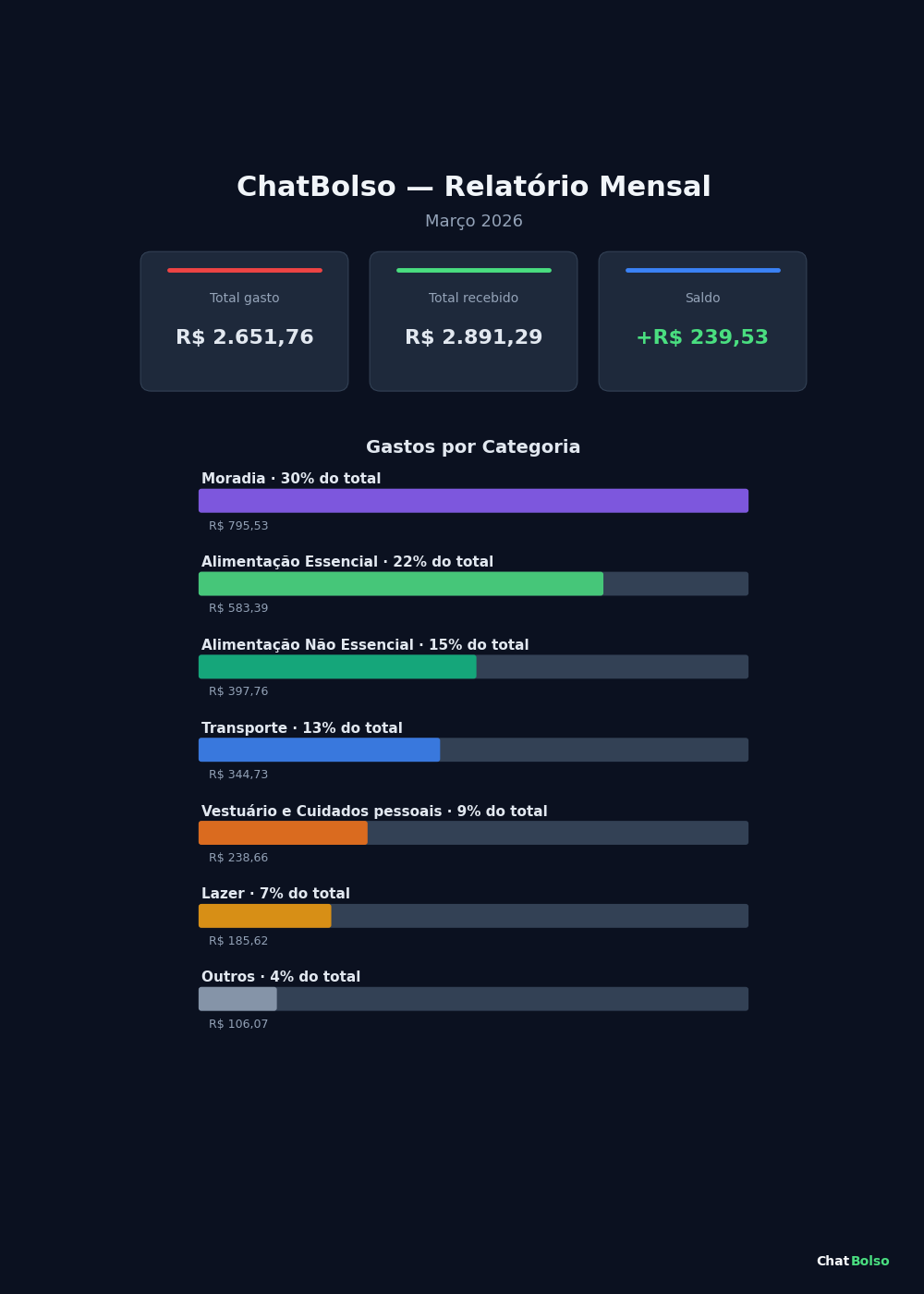The image size is (924, 1294).
Task: Select the yellow Lazer progress bar
Action: click(264, 916)
